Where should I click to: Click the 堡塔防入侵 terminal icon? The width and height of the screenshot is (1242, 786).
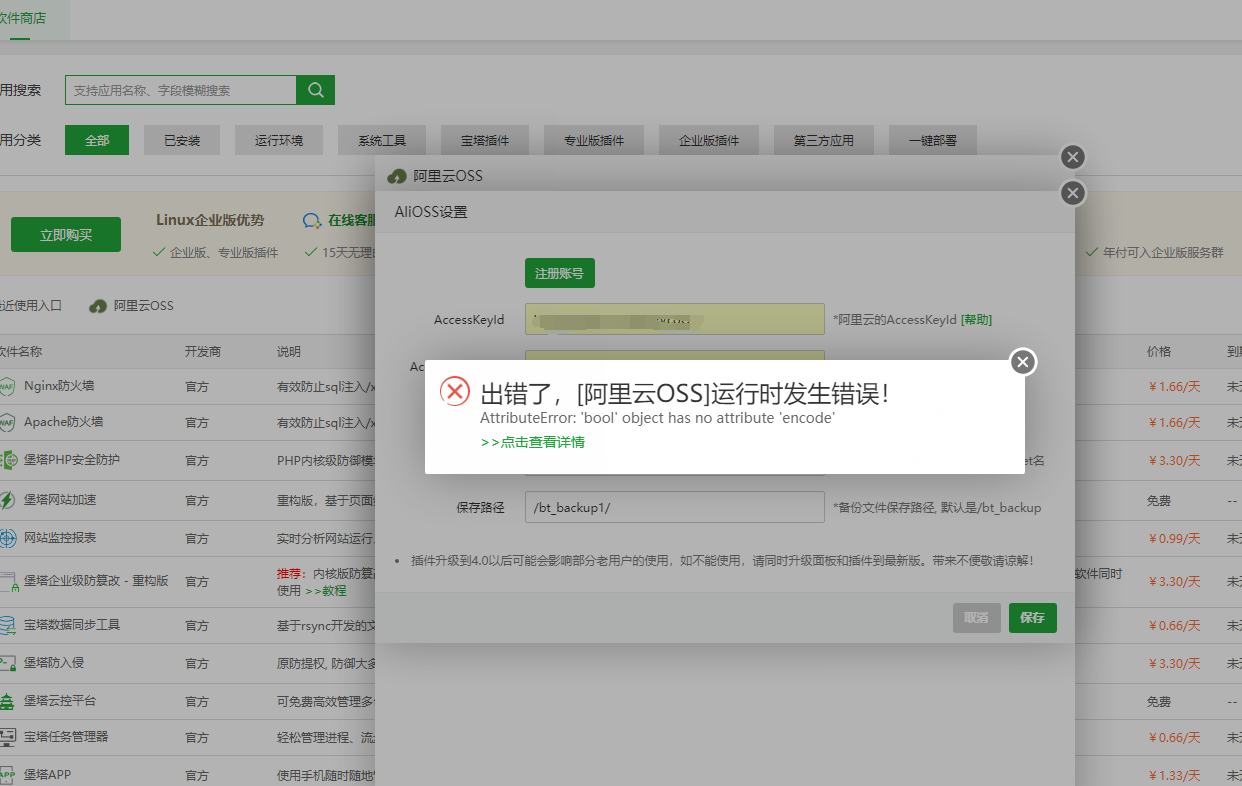click(x=7, y=663)
